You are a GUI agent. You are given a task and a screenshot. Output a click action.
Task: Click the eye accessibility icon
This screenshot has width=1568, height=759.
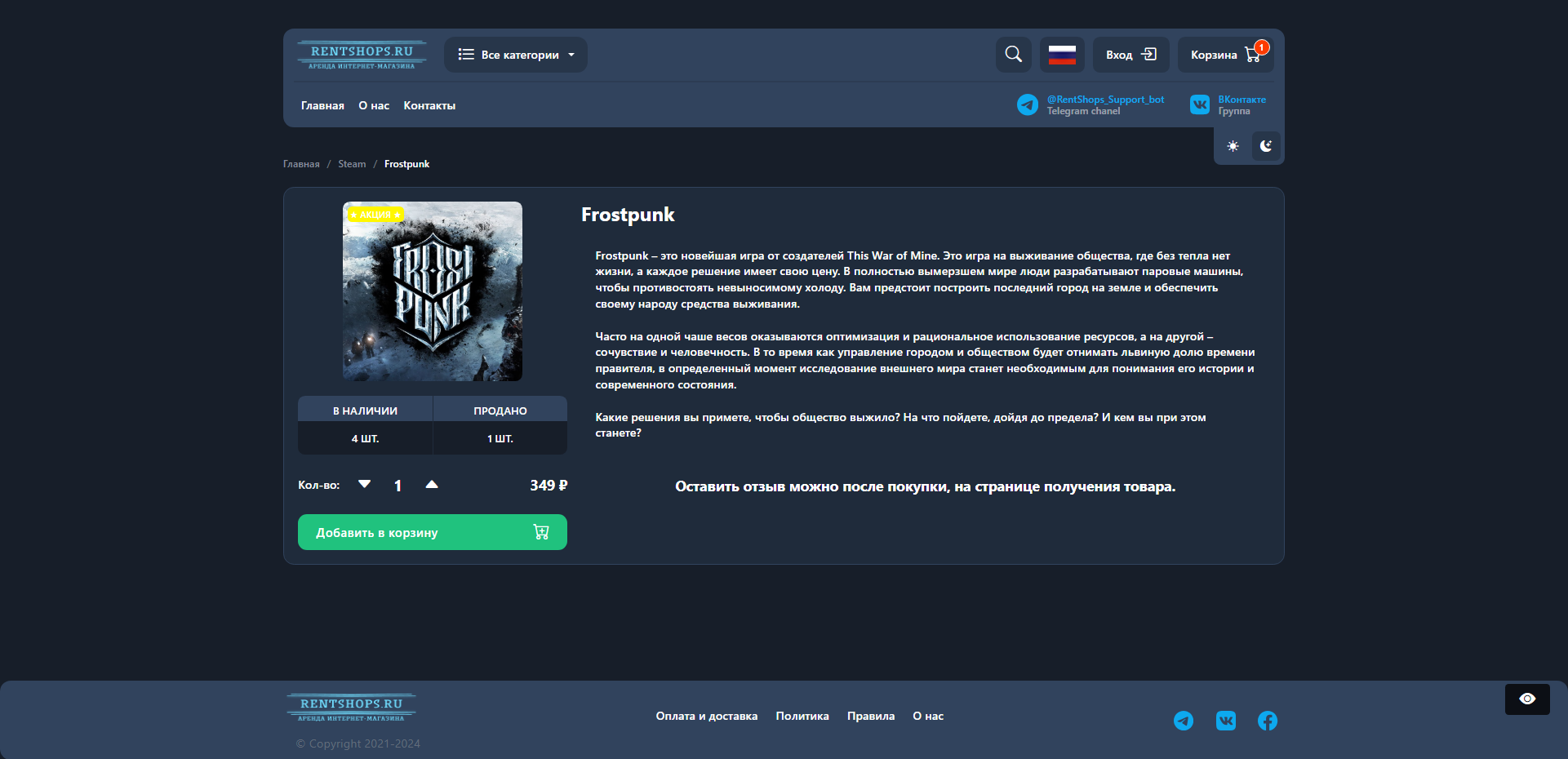click(1527, 699)
